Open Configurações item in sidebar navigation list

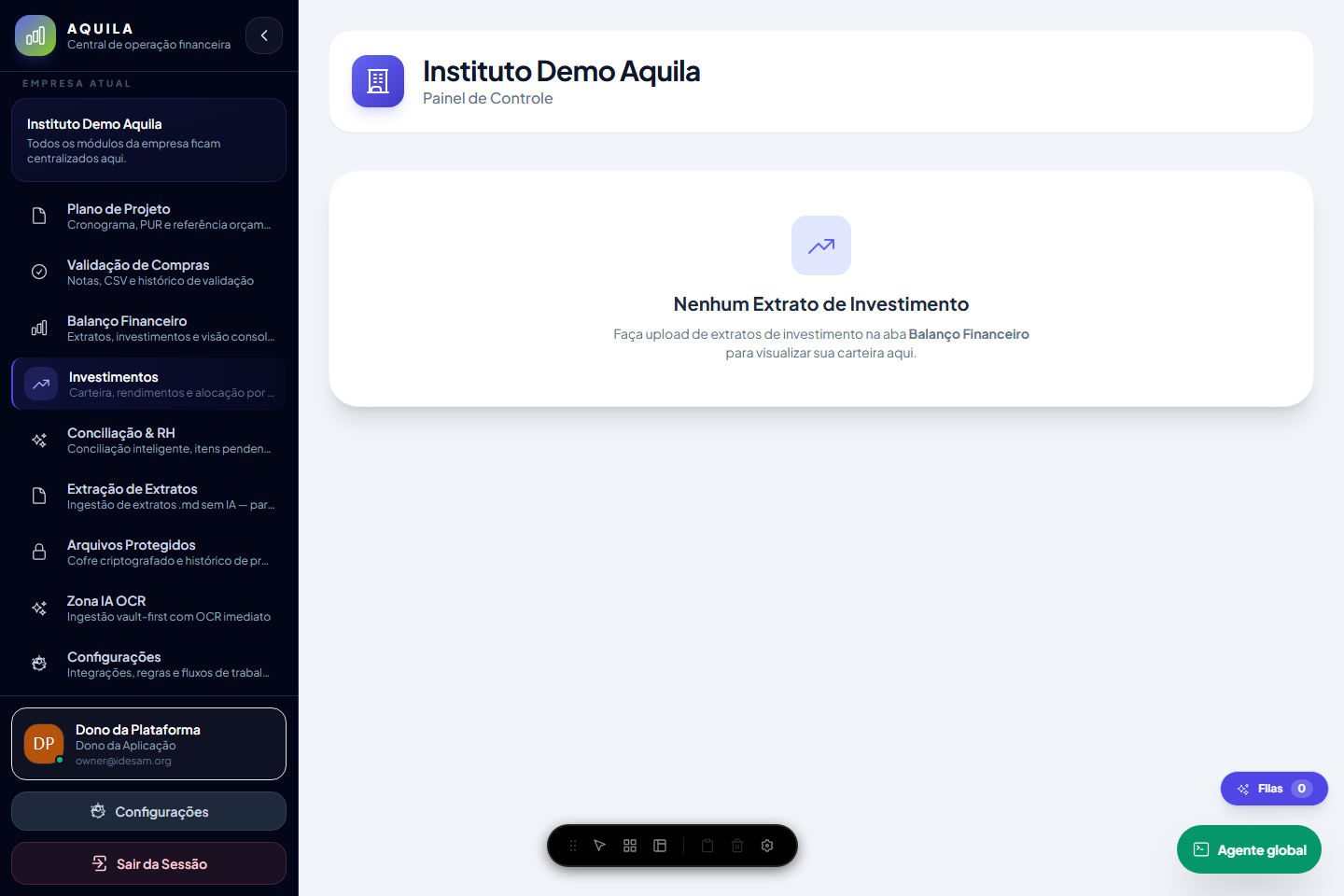(148, 665)
